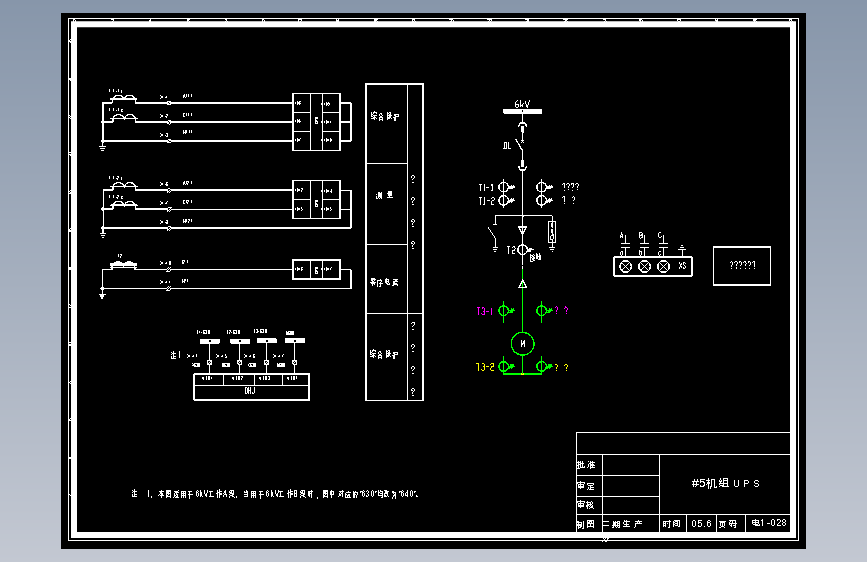Select the 'T2' label in the single-line diagram
The height and width of the screenshot is (562, 867).
tap(511, 250)
